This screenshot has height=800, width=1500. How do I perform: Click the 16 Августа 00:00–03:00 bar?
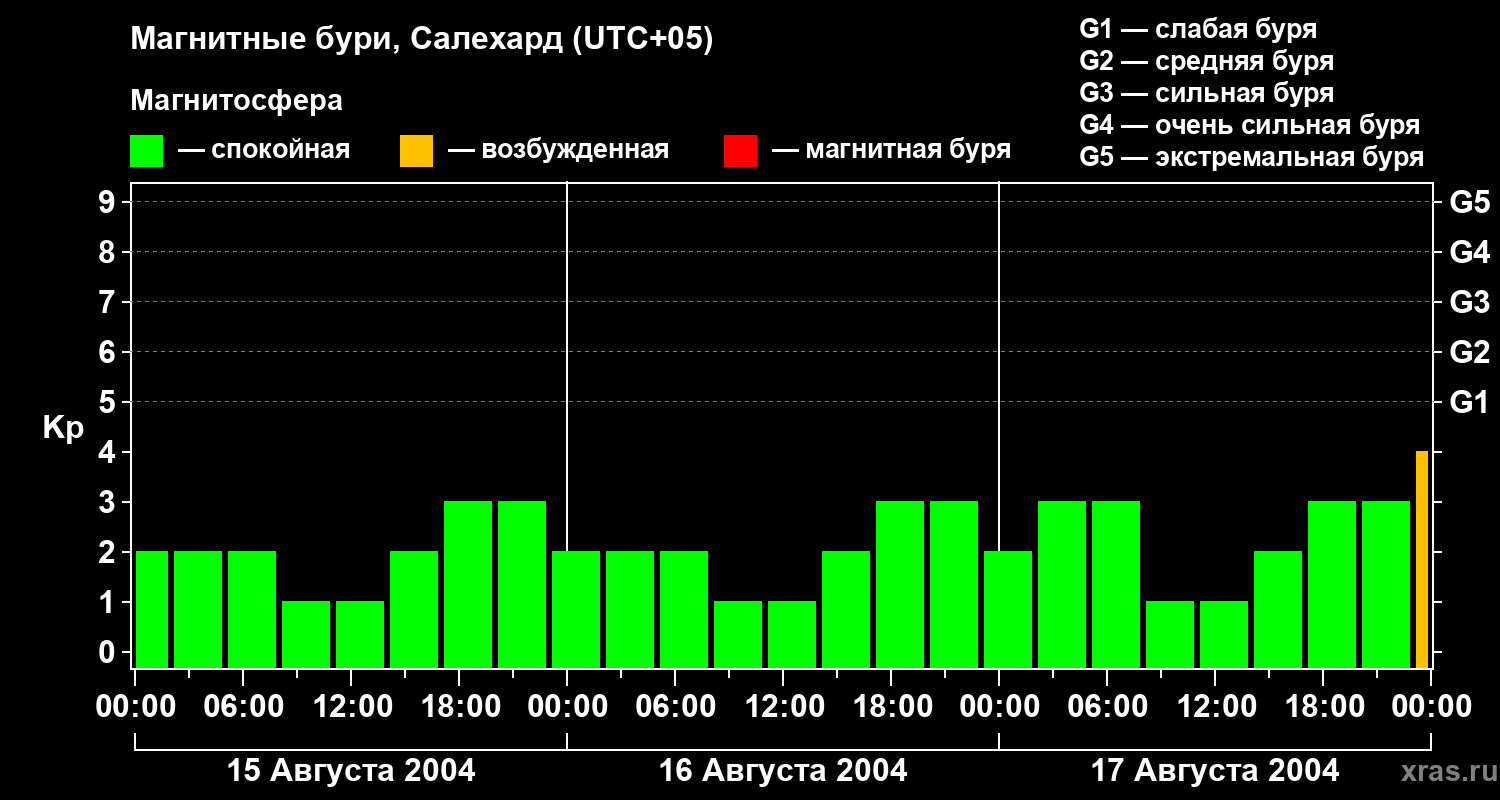576,609
